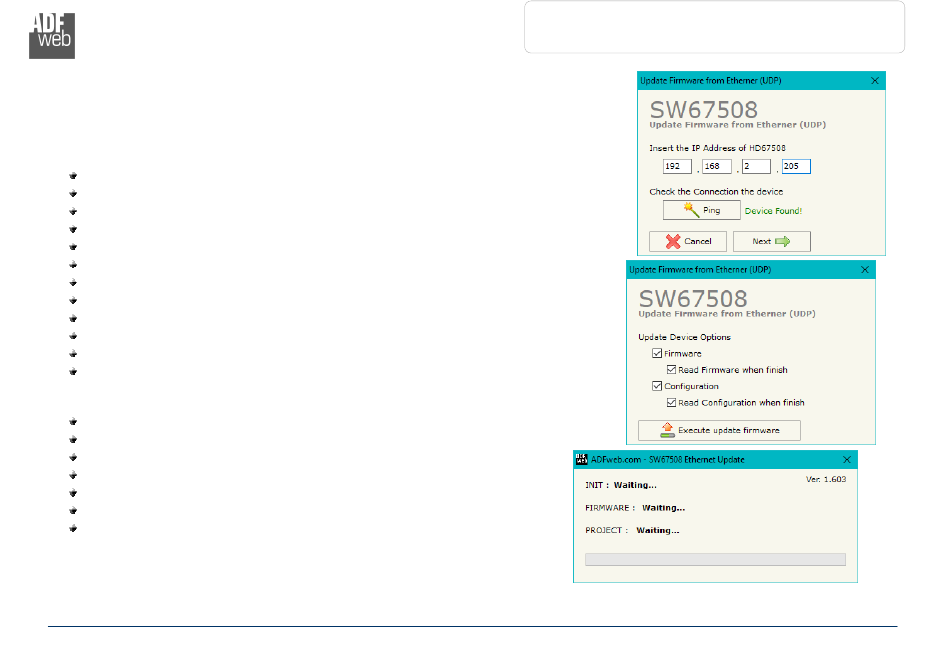Viewport: 950px width, 659px height.
Task: Click the green arrow on Next button
Action: (x=783, y=241)
